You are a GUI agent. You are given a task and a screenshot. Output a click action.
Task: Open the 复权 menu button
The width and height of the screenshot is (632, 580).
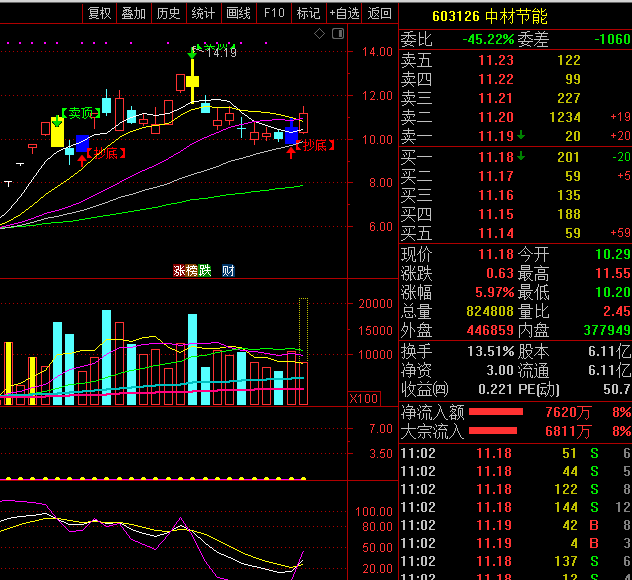pos(99,13)
